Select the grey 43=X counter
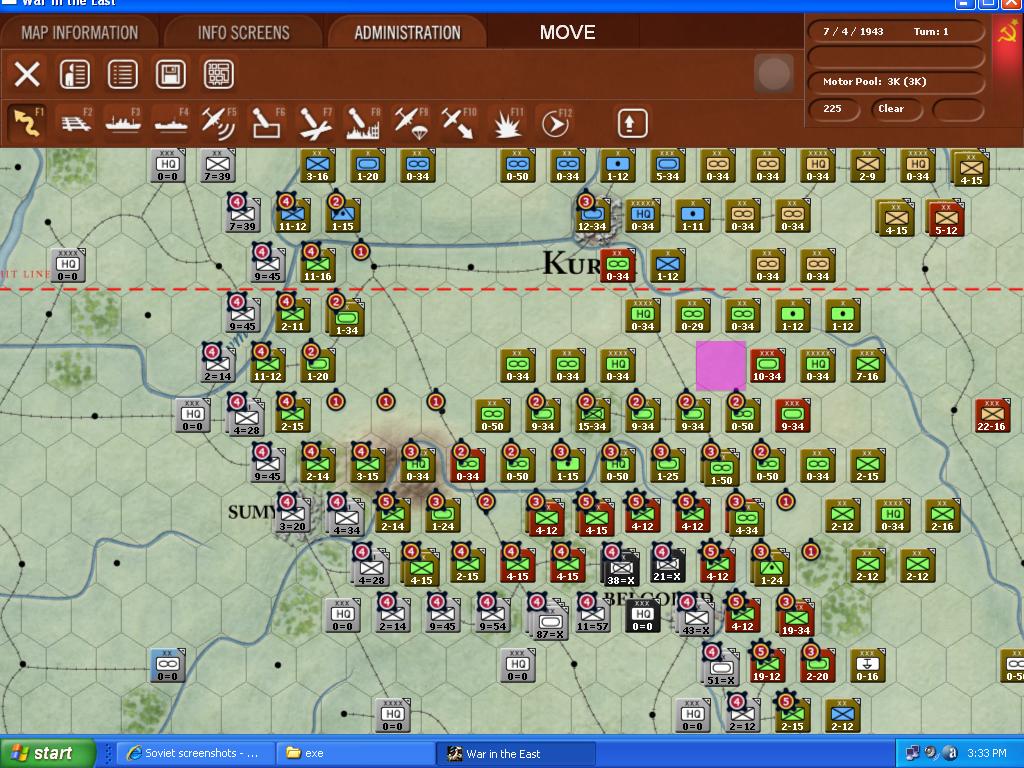The image size is (1024, 768). coord(696,618)
